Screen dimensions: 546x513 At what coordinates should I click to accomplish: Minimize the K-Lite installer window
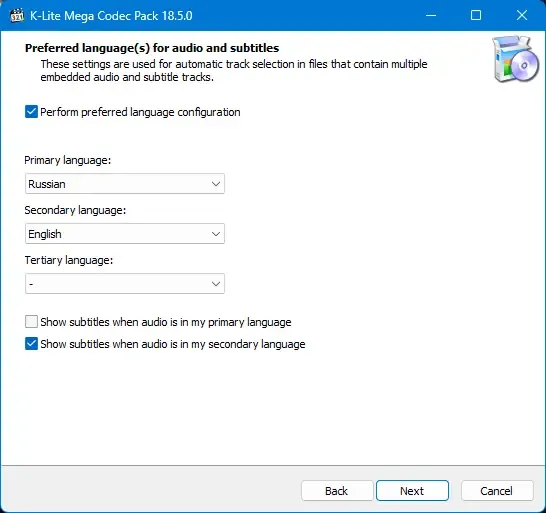431,15
